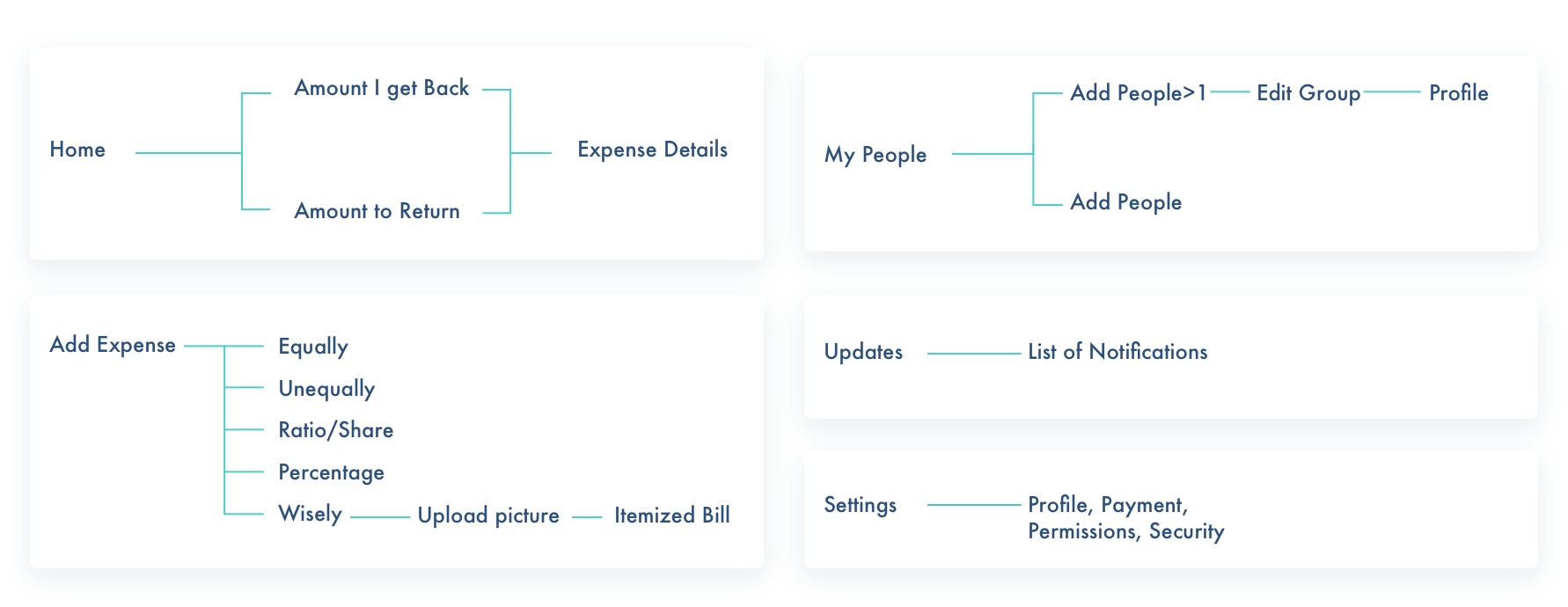Choose the Equally split option
Viewport: 1568px width, 607px height.
click(x=313, y=347)
